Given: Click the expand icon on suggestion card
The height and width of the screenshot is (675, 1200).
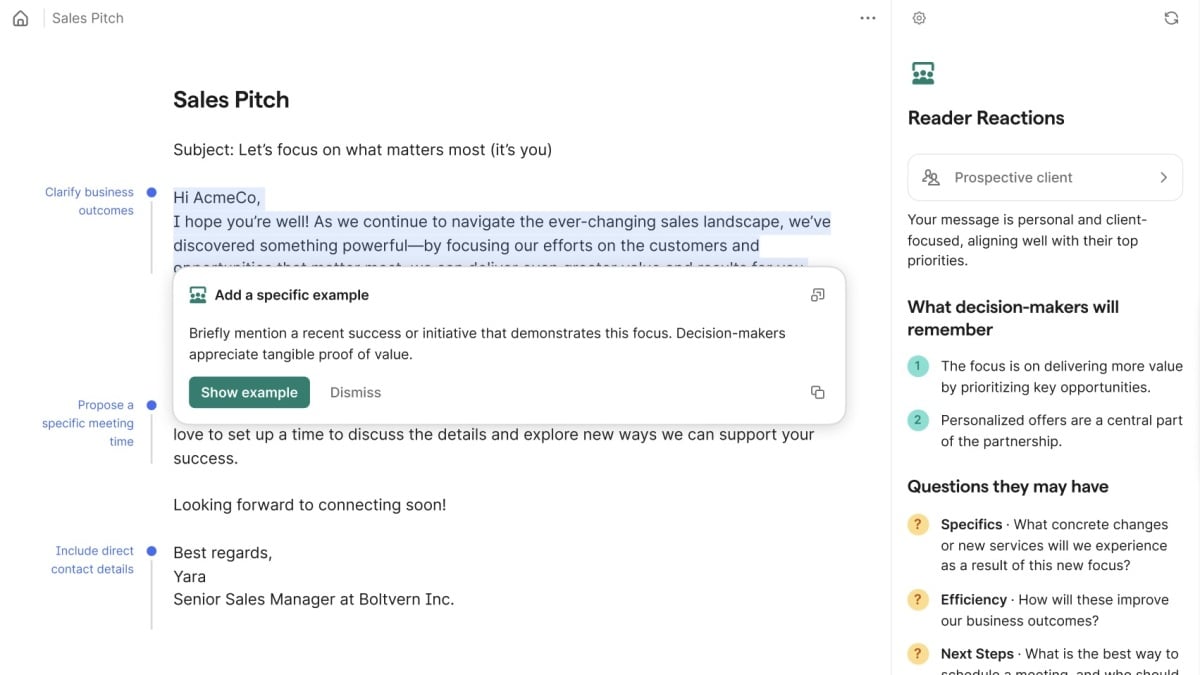Looking at the screenshot, I should click(817, 295).
